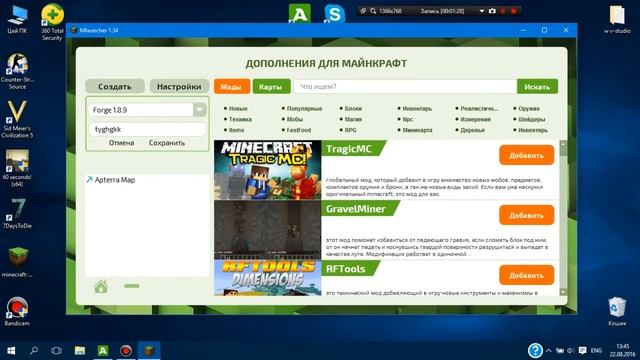Viewport: 640px width, 360px height.
Task: Launch 360 Total Security from the desktop
Action: pos(52,21)
